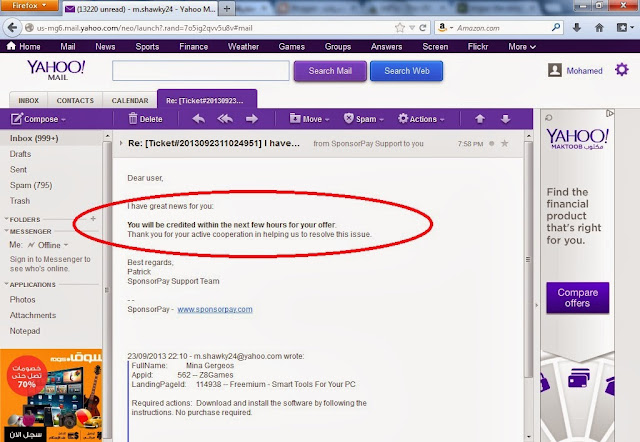Open the Trash folder
Screen dimensions: 640x442
(x=20, y=201)
